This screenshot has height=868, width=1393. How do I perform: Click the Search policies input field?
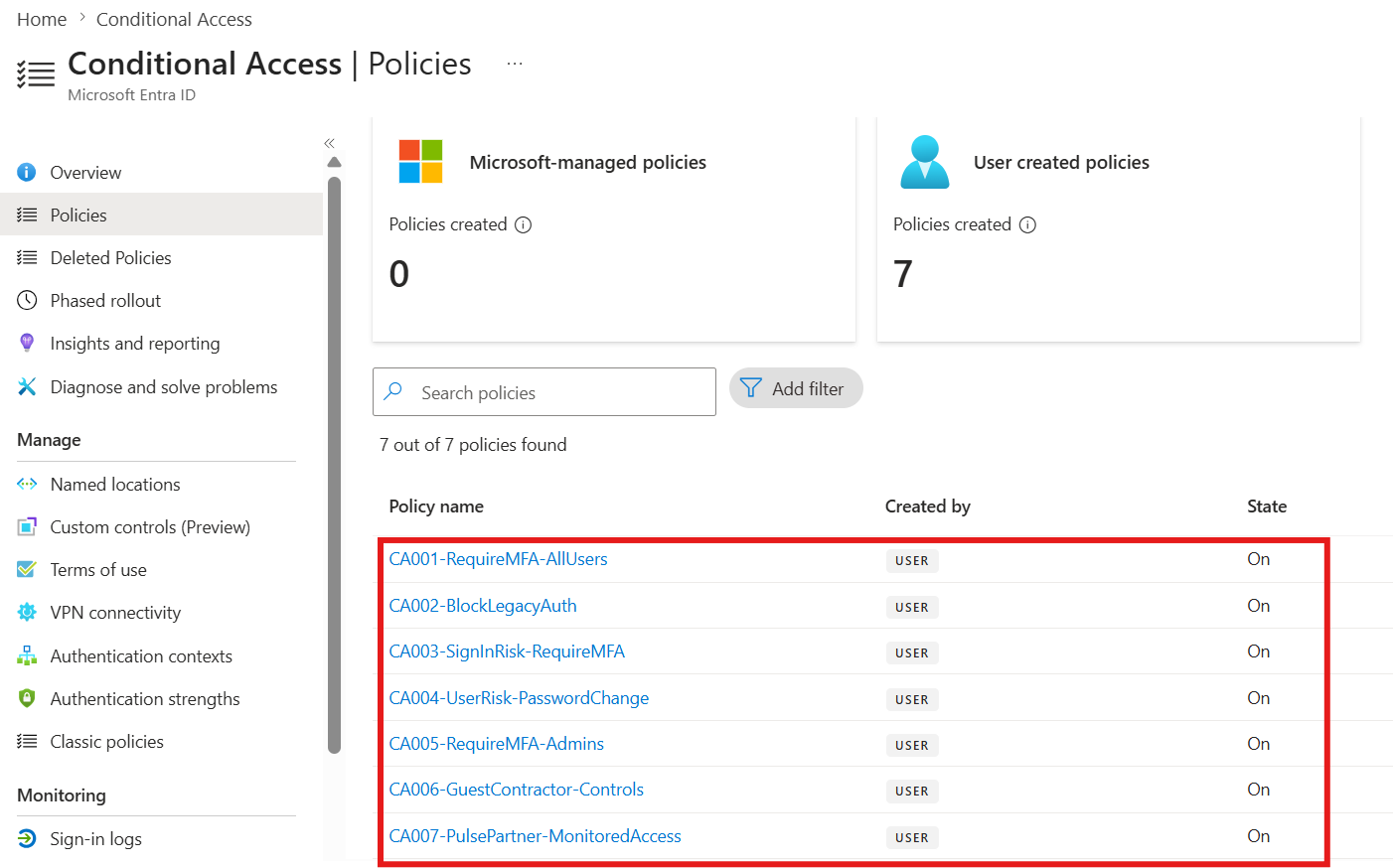[x=544, y=391]
